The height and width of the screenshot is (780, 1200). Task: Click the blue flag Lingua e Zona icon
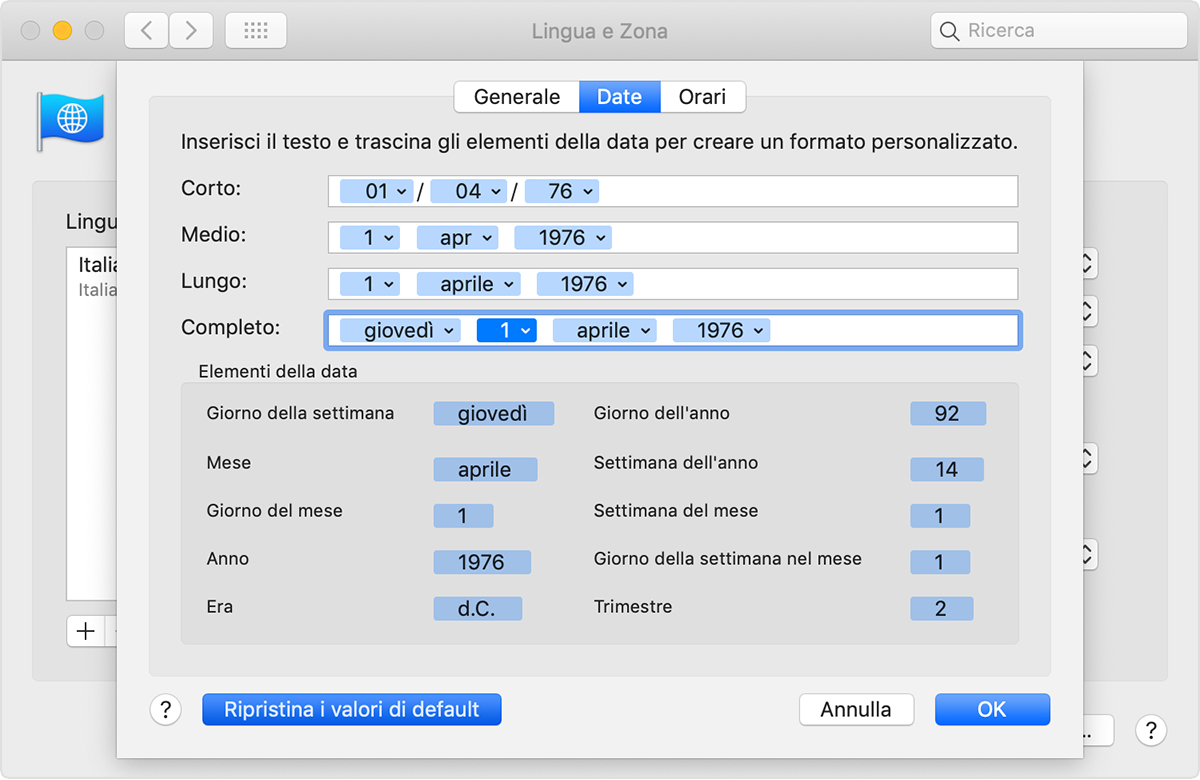70,120
